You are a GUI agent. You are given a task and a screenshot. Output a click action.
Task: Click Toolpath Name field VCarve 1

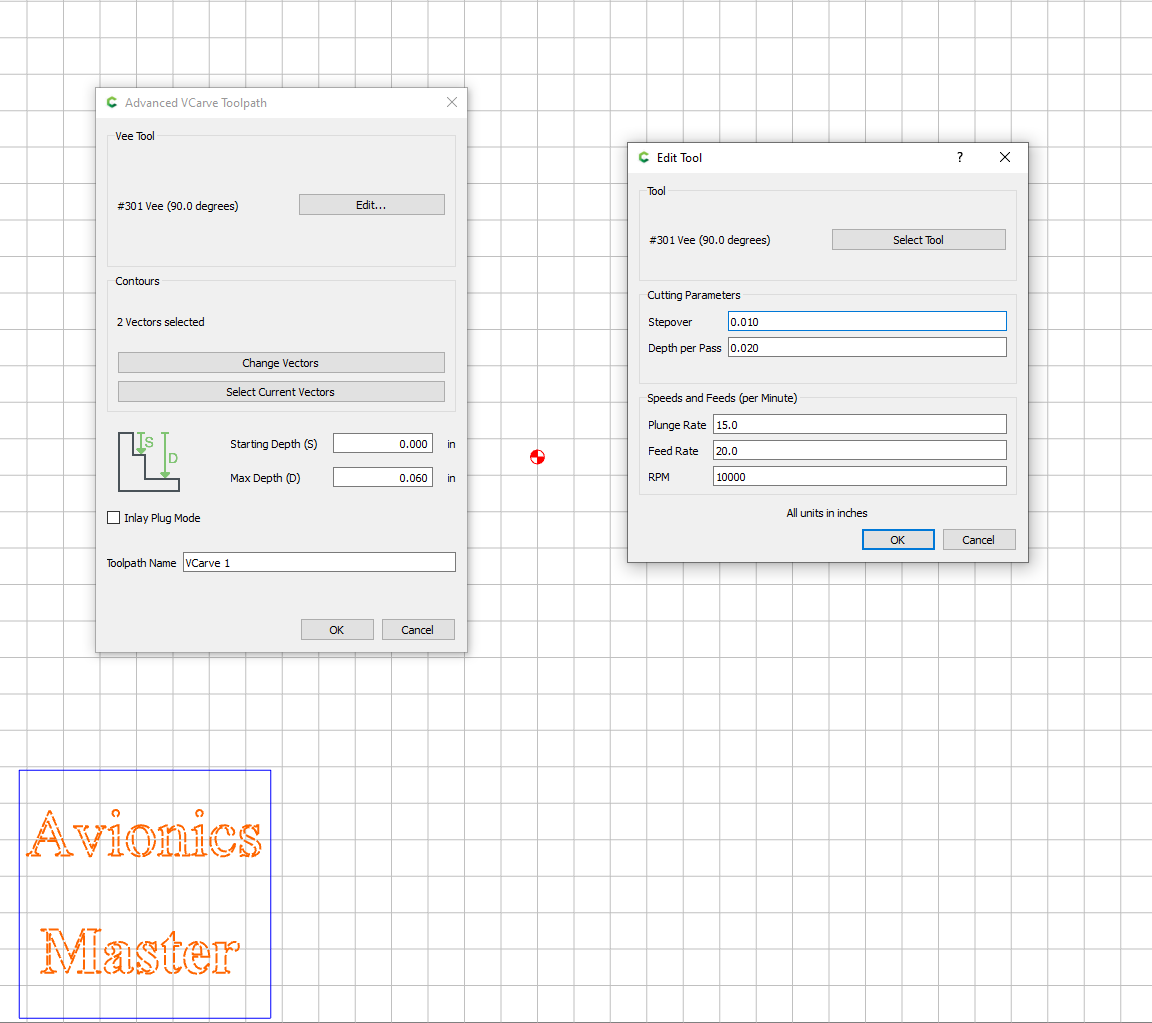point(319,562)
